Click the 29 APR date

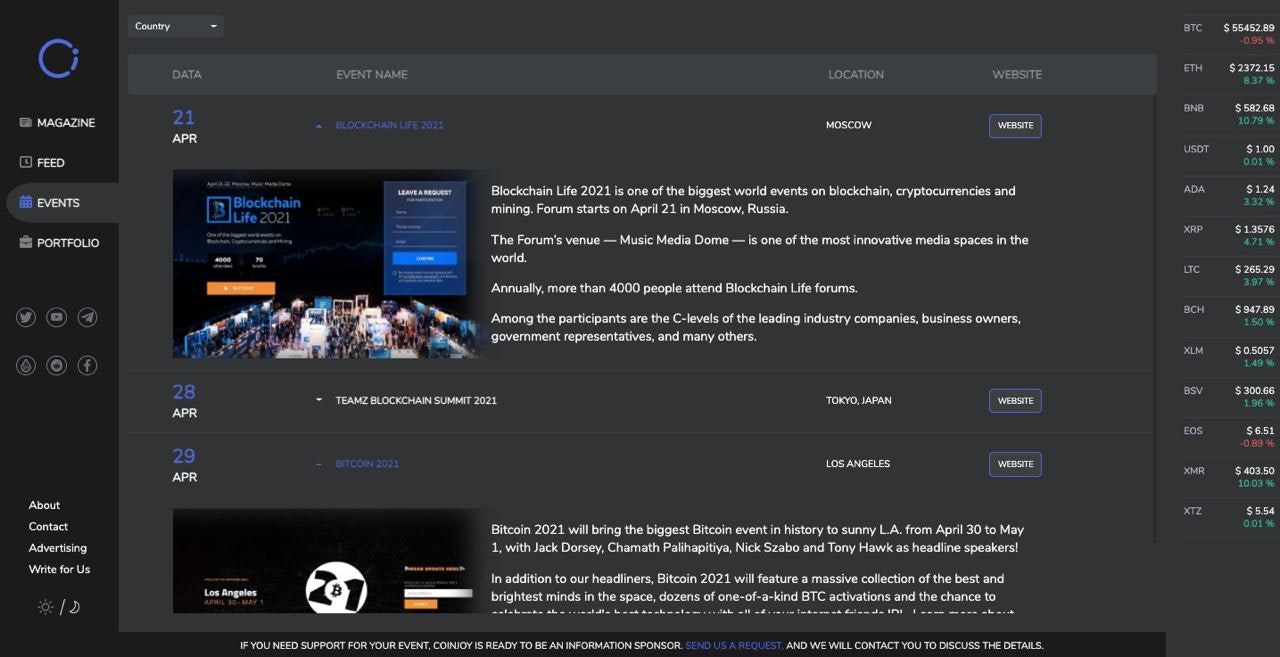(x=185, y=465)
